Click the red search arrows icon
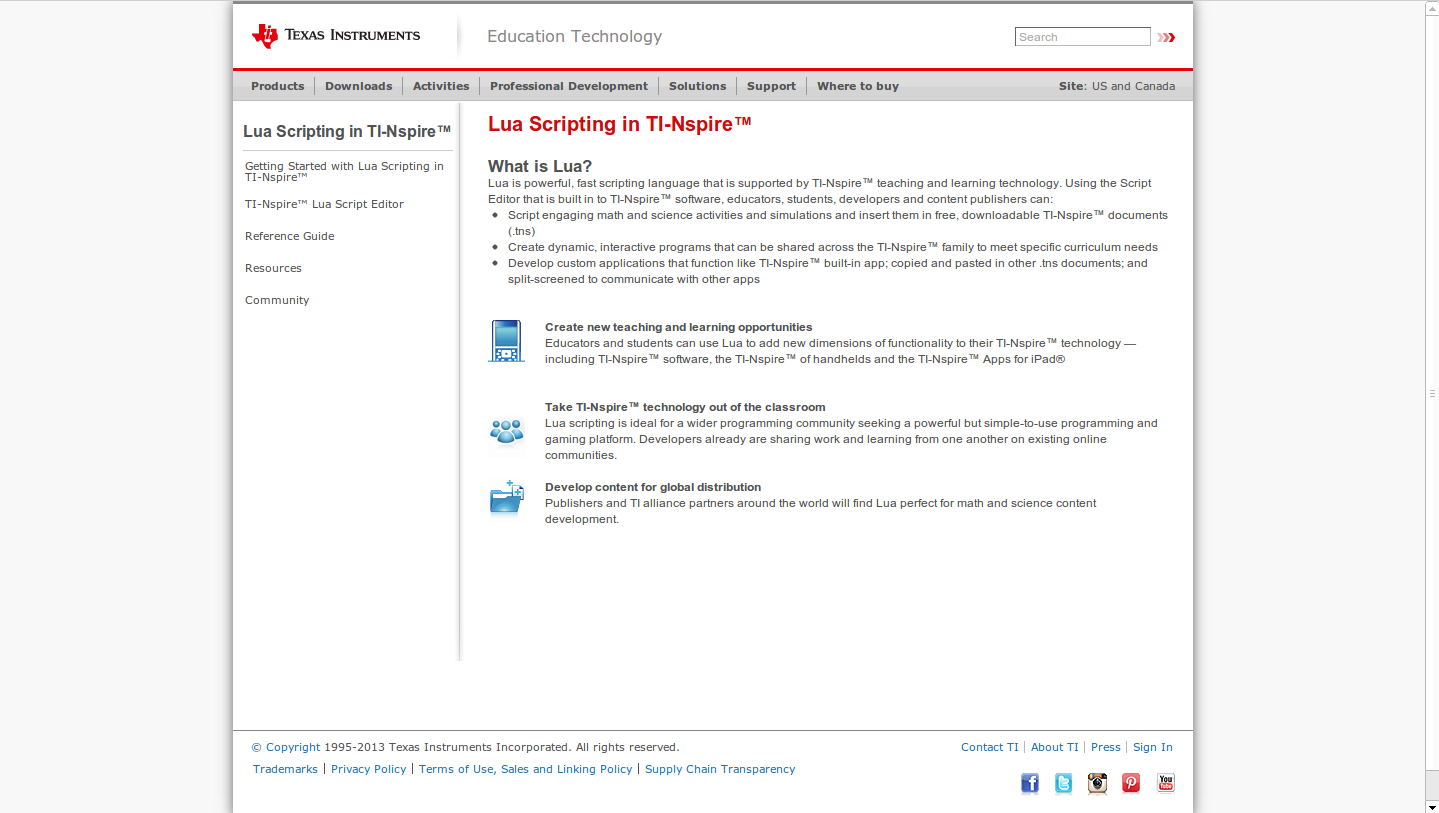 coord(1166,37)
